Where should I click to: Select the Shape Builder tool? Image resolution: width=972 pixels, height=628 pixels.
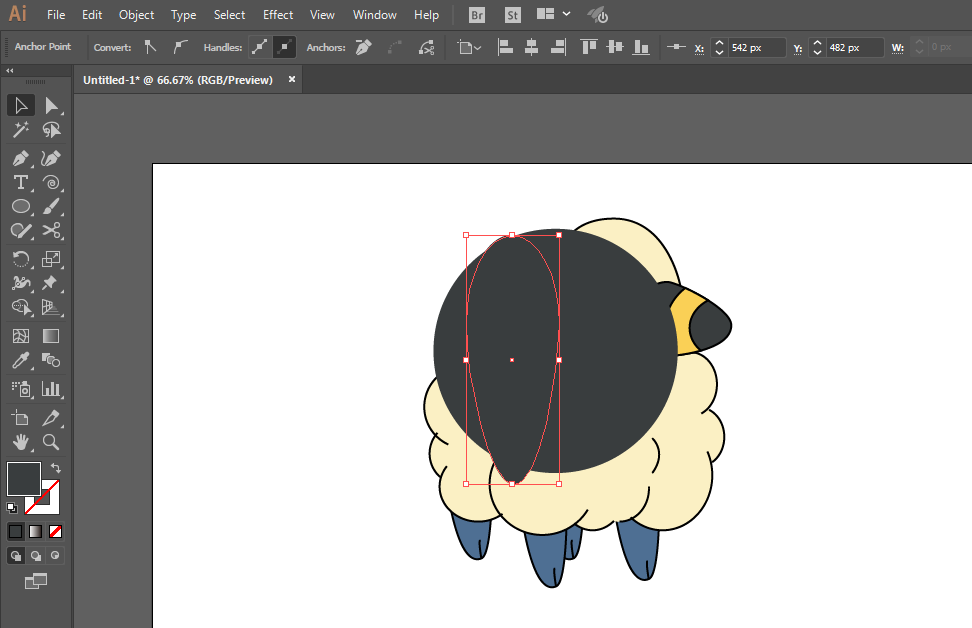(20, 307)
